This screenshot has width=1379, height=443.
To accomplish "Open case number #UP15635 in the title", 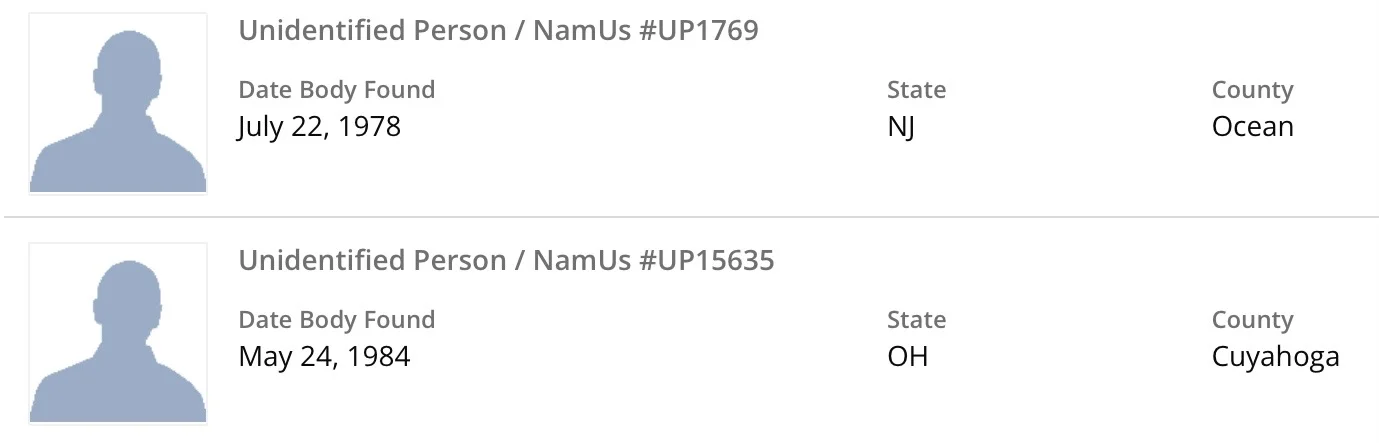I will coord(707,261).
